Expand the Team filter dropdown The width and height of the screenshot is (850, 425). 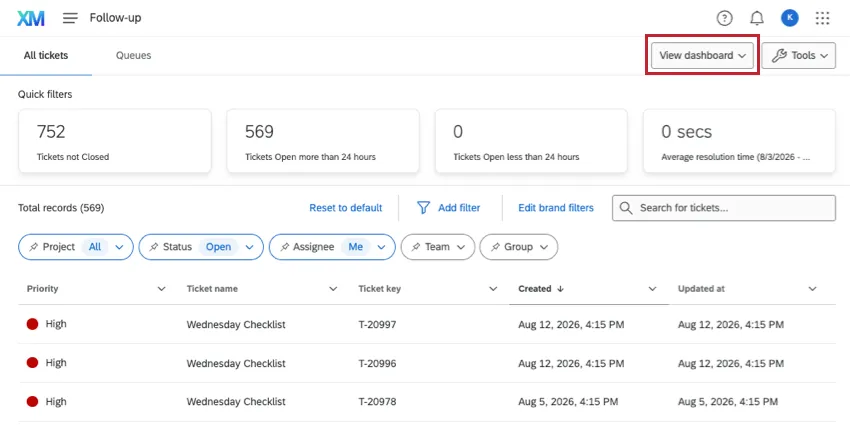click(x=438, y=247)
